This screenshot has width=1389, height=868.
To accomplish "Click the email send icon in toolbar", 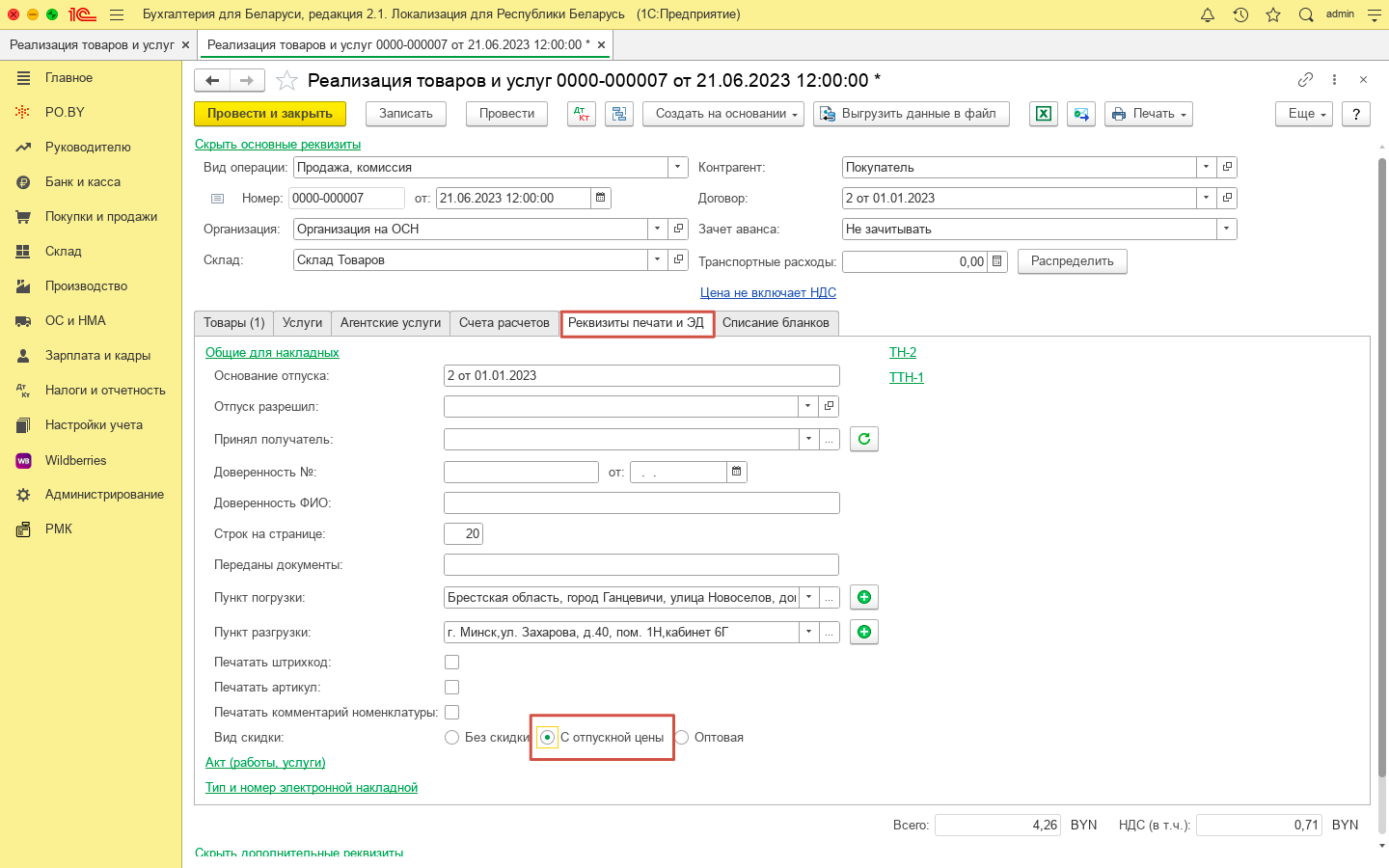I will pyautogui.click(x=1081, y=114).
